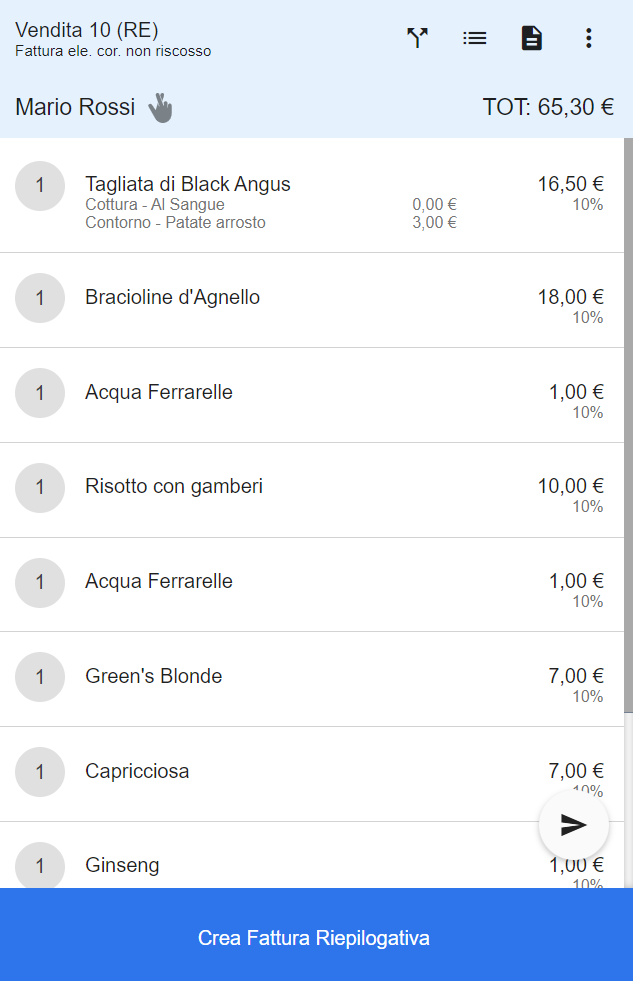Click quantity circle for Bracioline d'Agnello
The width and height of the screenshot is (633, 981).
tap(40, 298)
